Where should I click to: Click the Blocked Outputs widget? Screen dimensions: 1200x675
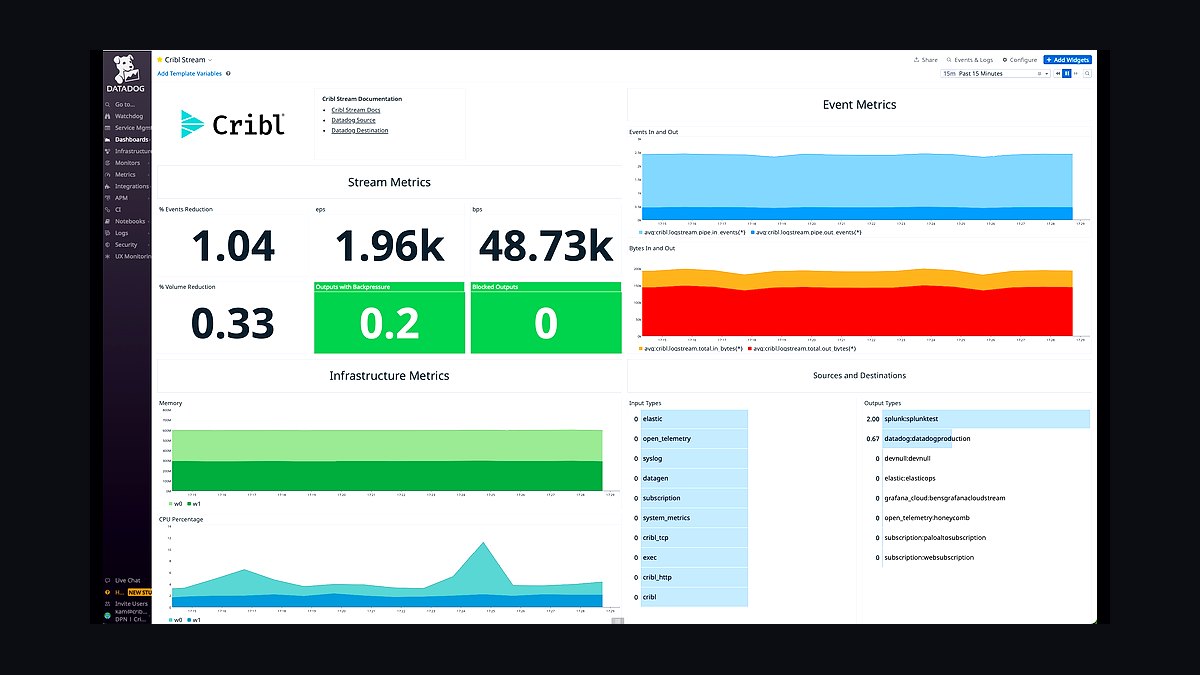point(546,318)
